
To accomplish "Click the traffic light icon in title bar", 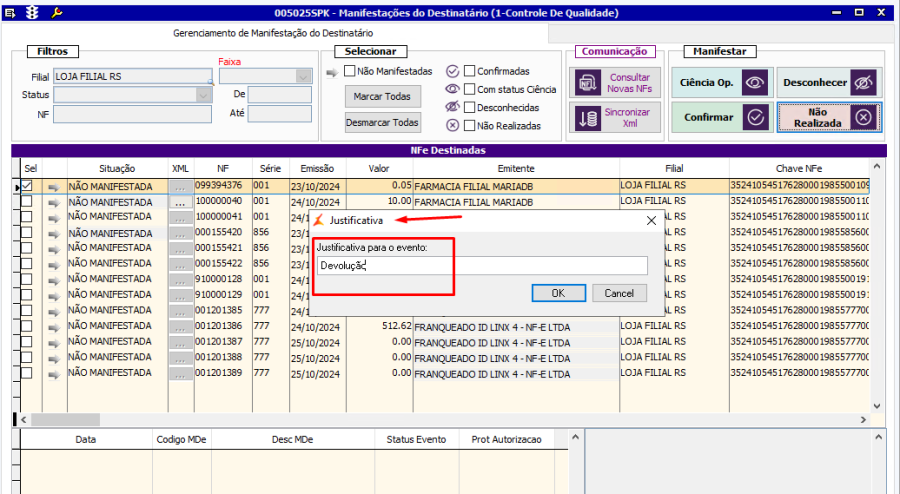I will point(32,13).
